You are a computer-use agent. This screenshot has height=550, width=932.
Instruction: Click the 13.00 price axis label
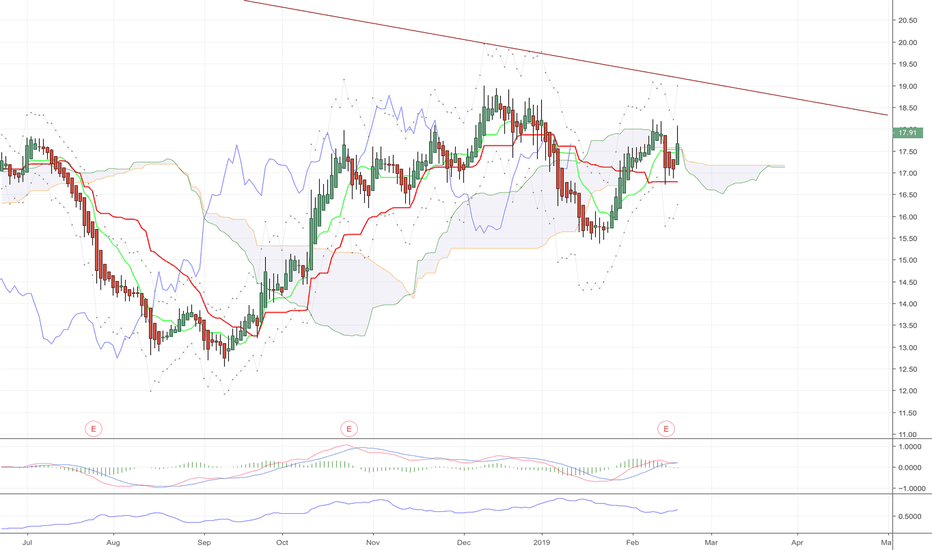[x=907, y=348]
